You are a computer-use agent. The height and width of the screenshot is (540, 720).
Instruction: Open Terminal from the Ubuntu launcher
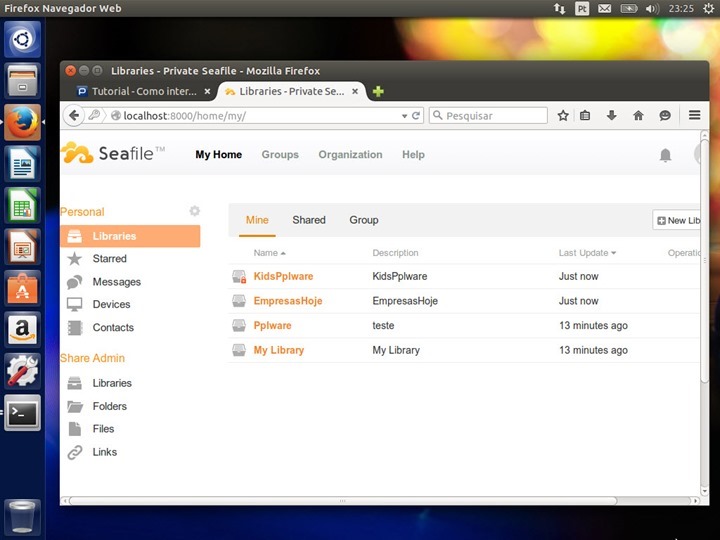click(x=22, y=413)
